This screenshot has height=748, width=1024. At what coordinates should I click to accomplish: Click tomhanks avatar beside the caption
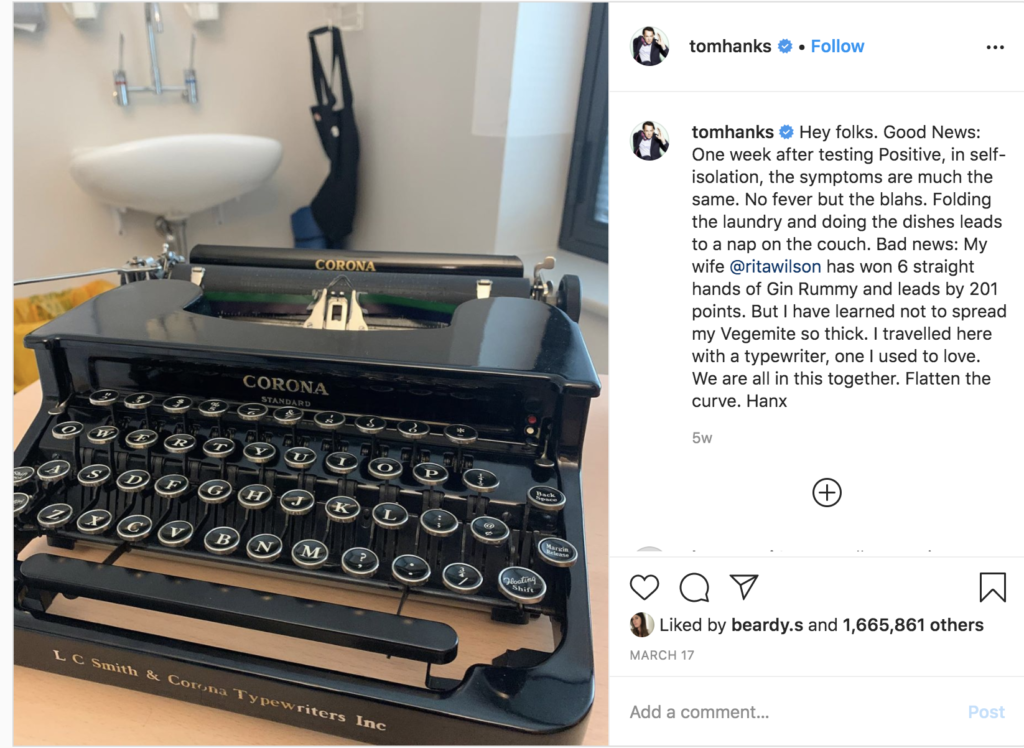[650, 140]
